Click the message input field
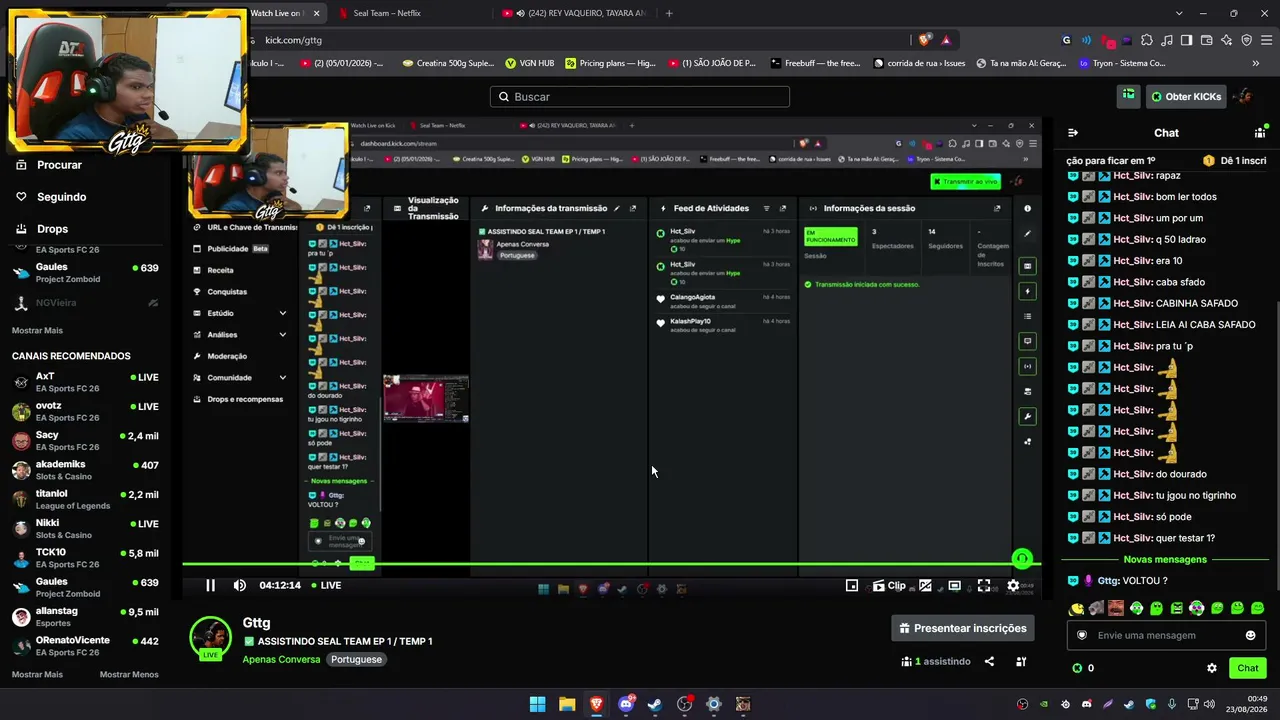This screenshot has height=720, width=1280. (1166, 635)
